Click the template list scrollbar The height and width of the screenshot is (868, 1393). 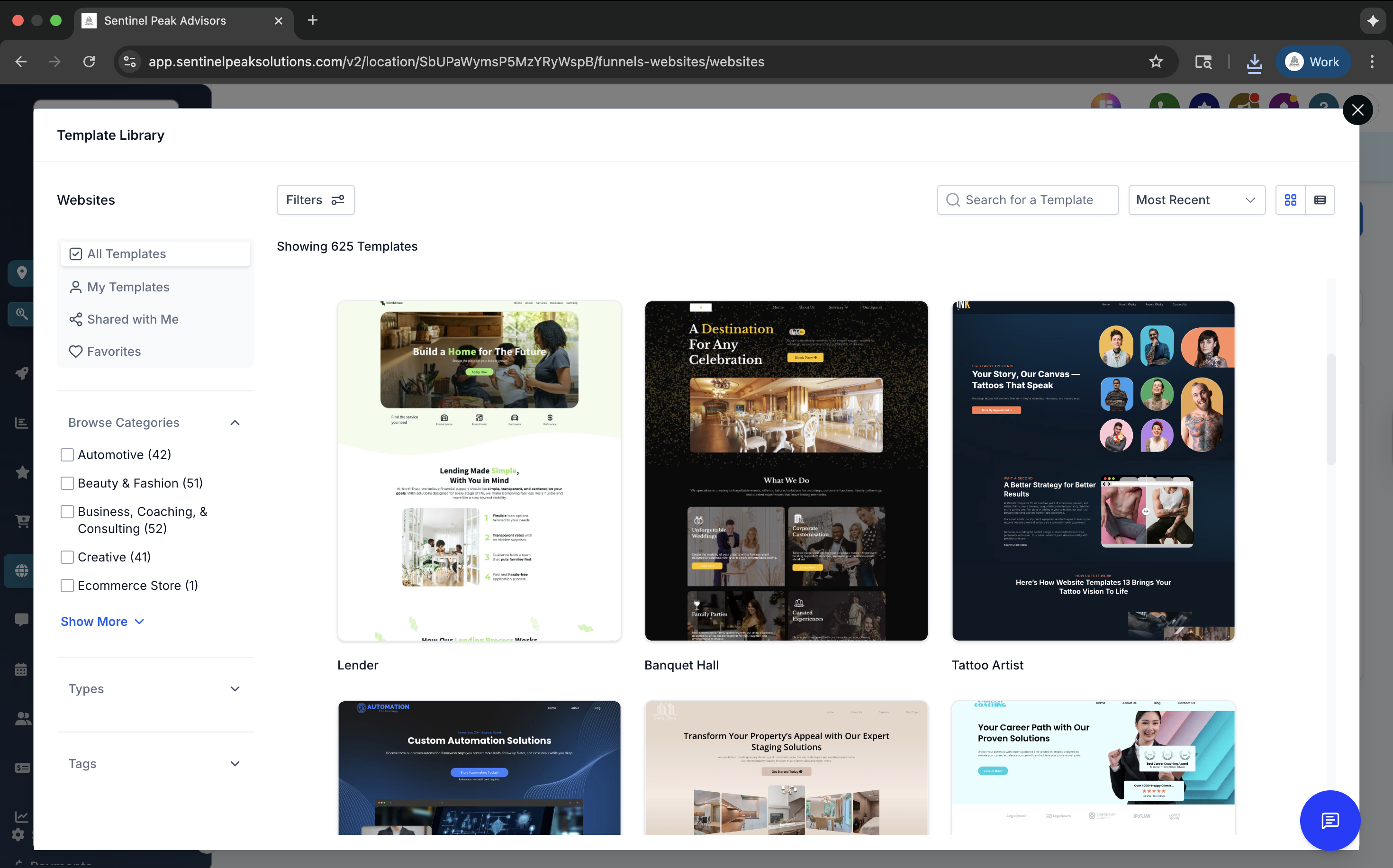1331,409
